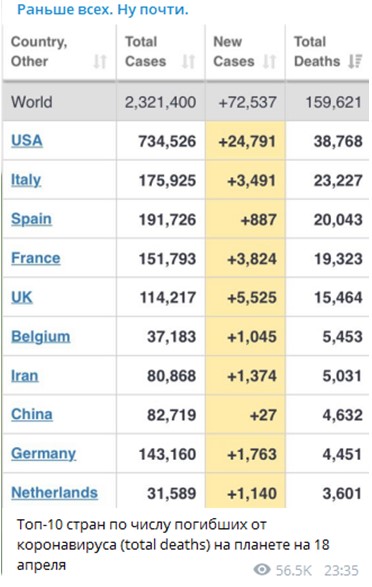Open the France country link

pyautogui.click(x=36, y=258)
